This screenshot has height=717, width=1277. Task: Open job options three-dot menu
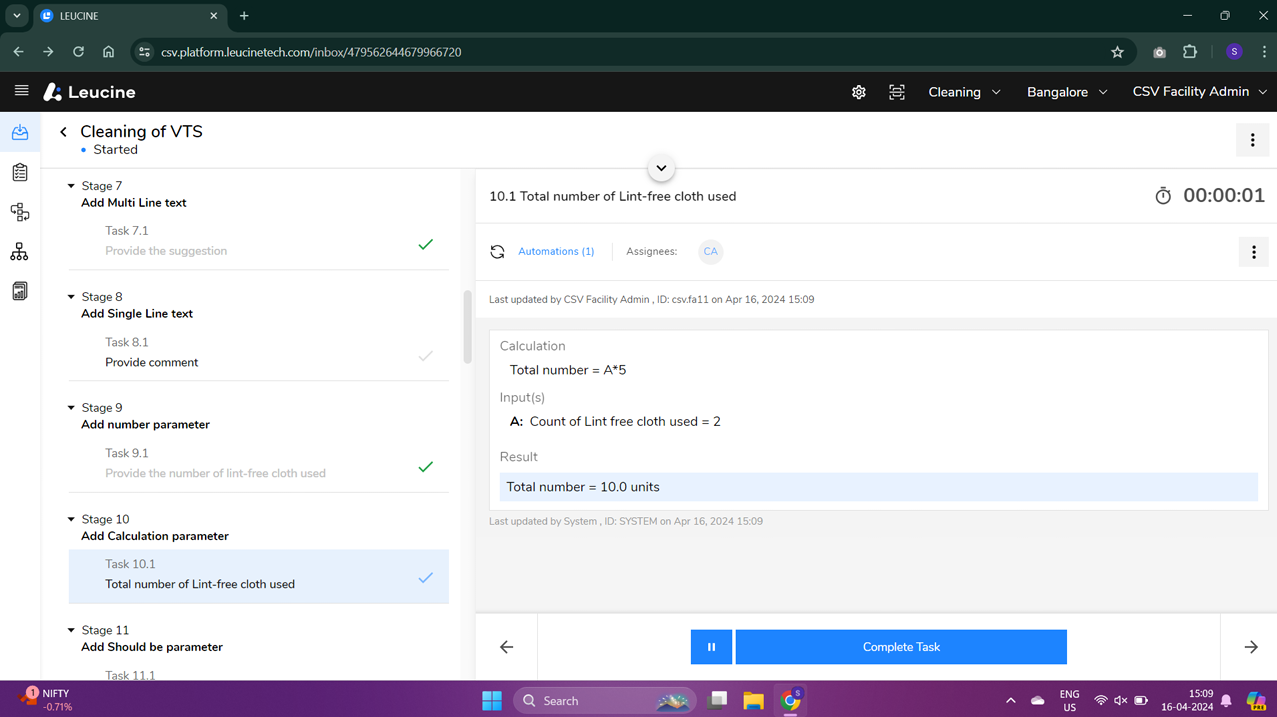click(1252, 140)
